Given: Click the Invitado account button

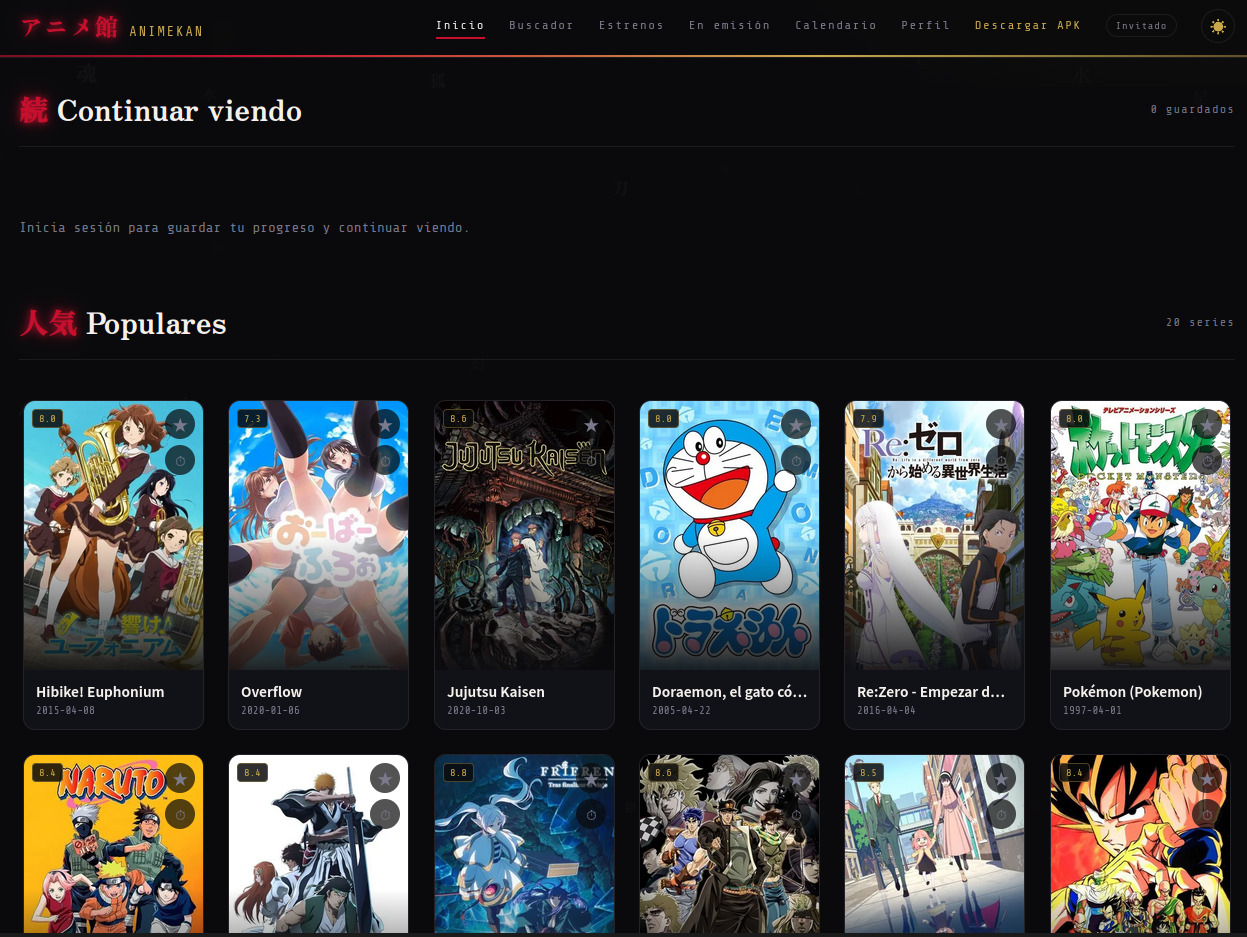Looking at the screenshot, I should (x=1141, y=26).
